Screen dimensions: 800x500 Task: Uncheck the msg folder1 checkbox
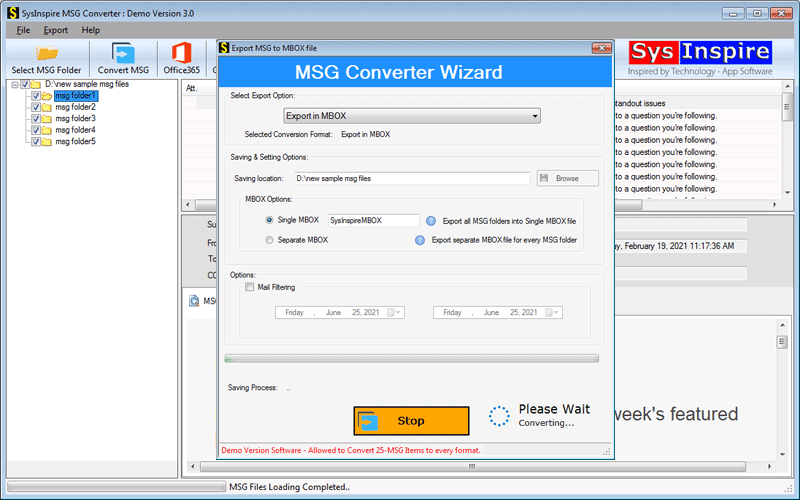[36, 96]
